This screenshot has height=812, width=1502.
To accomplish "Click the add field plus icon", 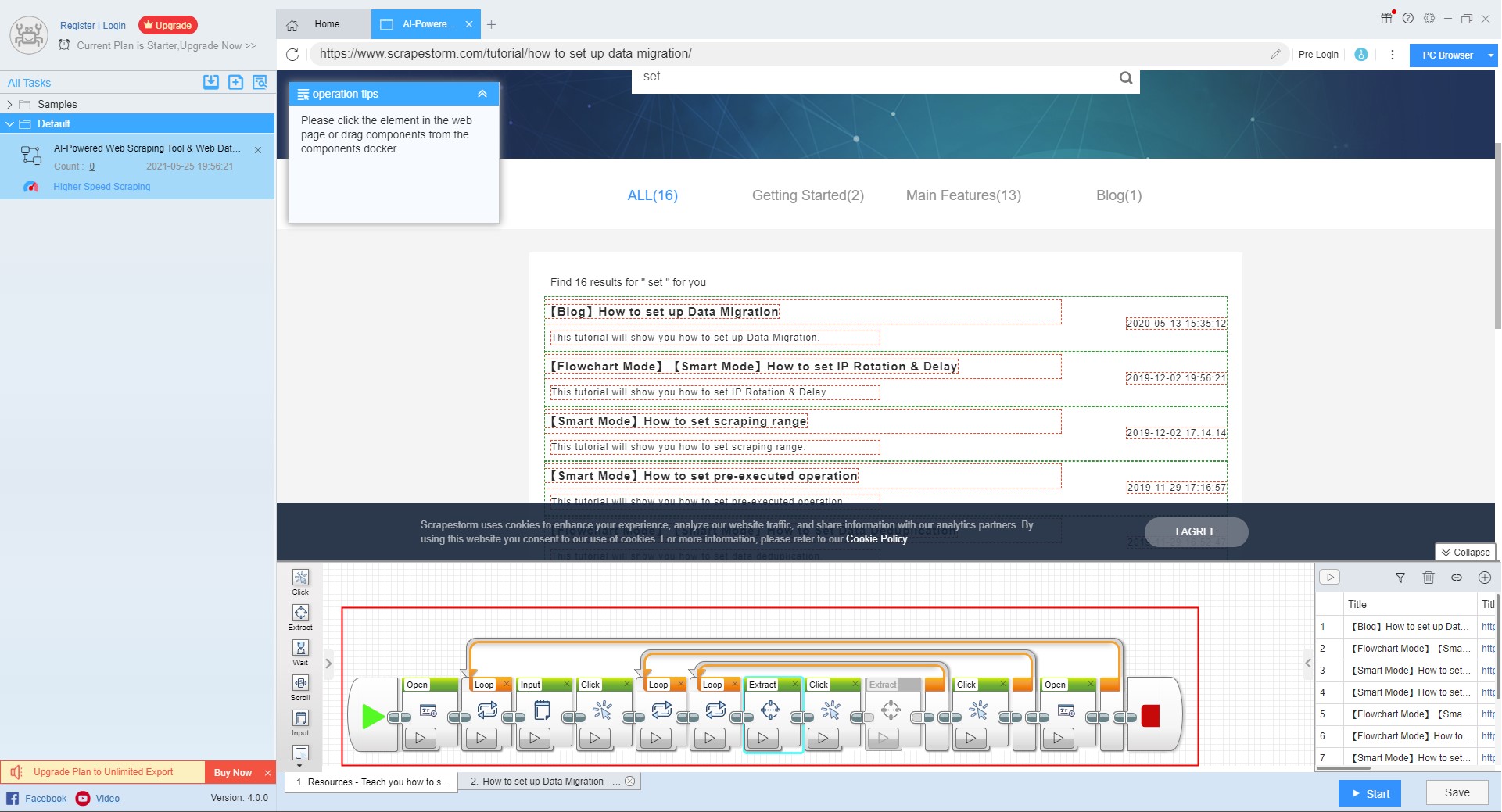I will (1485, 578).
